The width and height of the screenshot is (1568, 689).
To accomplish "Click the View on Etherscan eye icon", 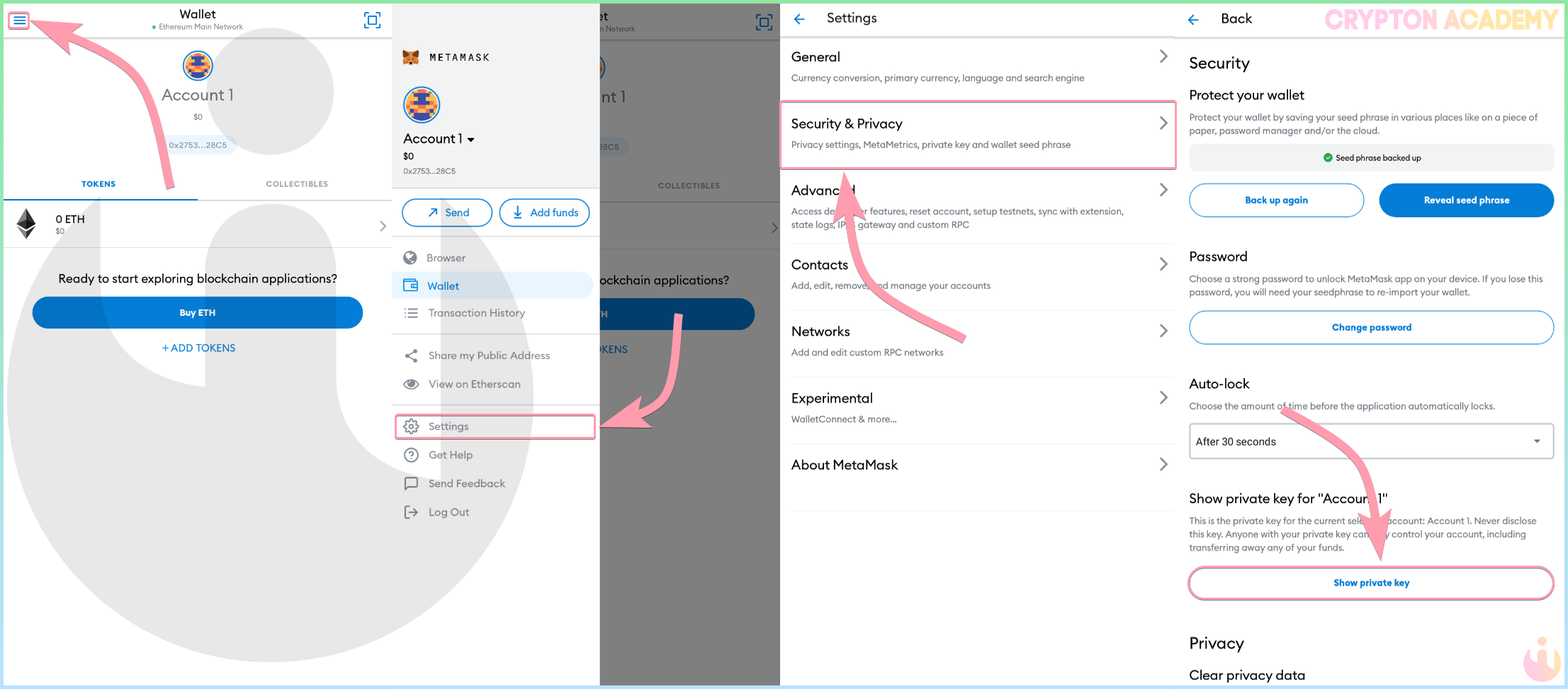I will point(411,384).
